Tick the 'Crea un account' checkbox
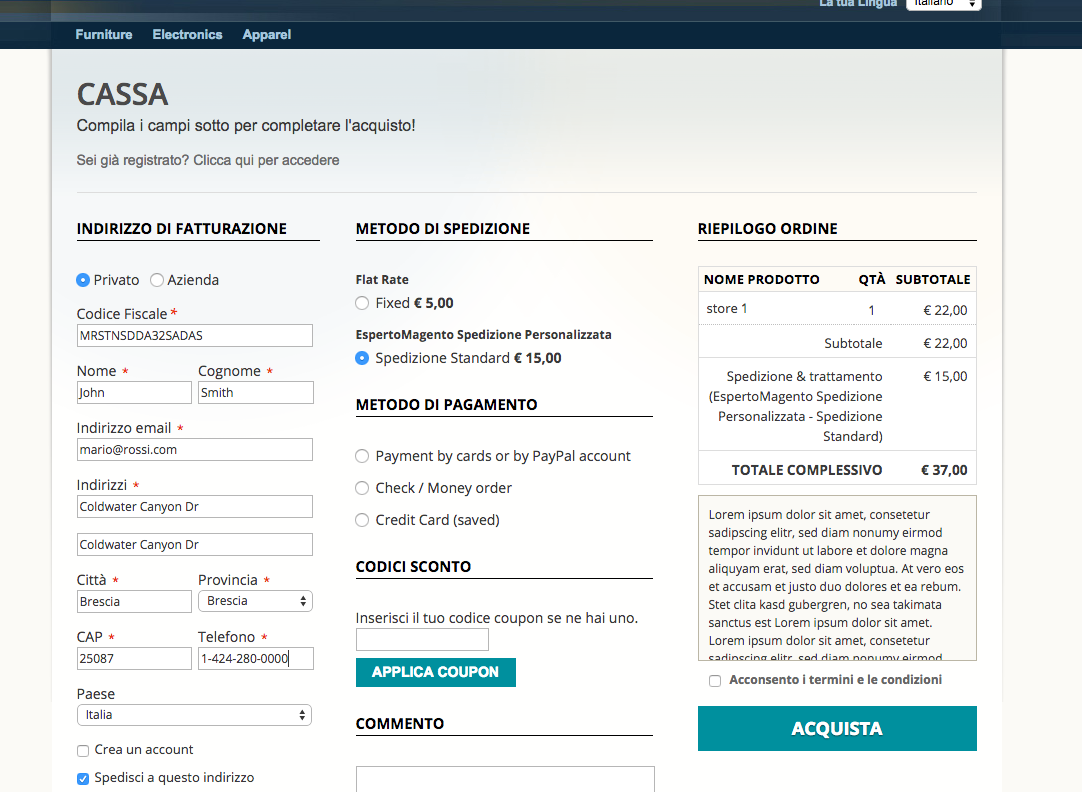The height and width of the screenshot is (792, 1082). (x=83, y=751)
